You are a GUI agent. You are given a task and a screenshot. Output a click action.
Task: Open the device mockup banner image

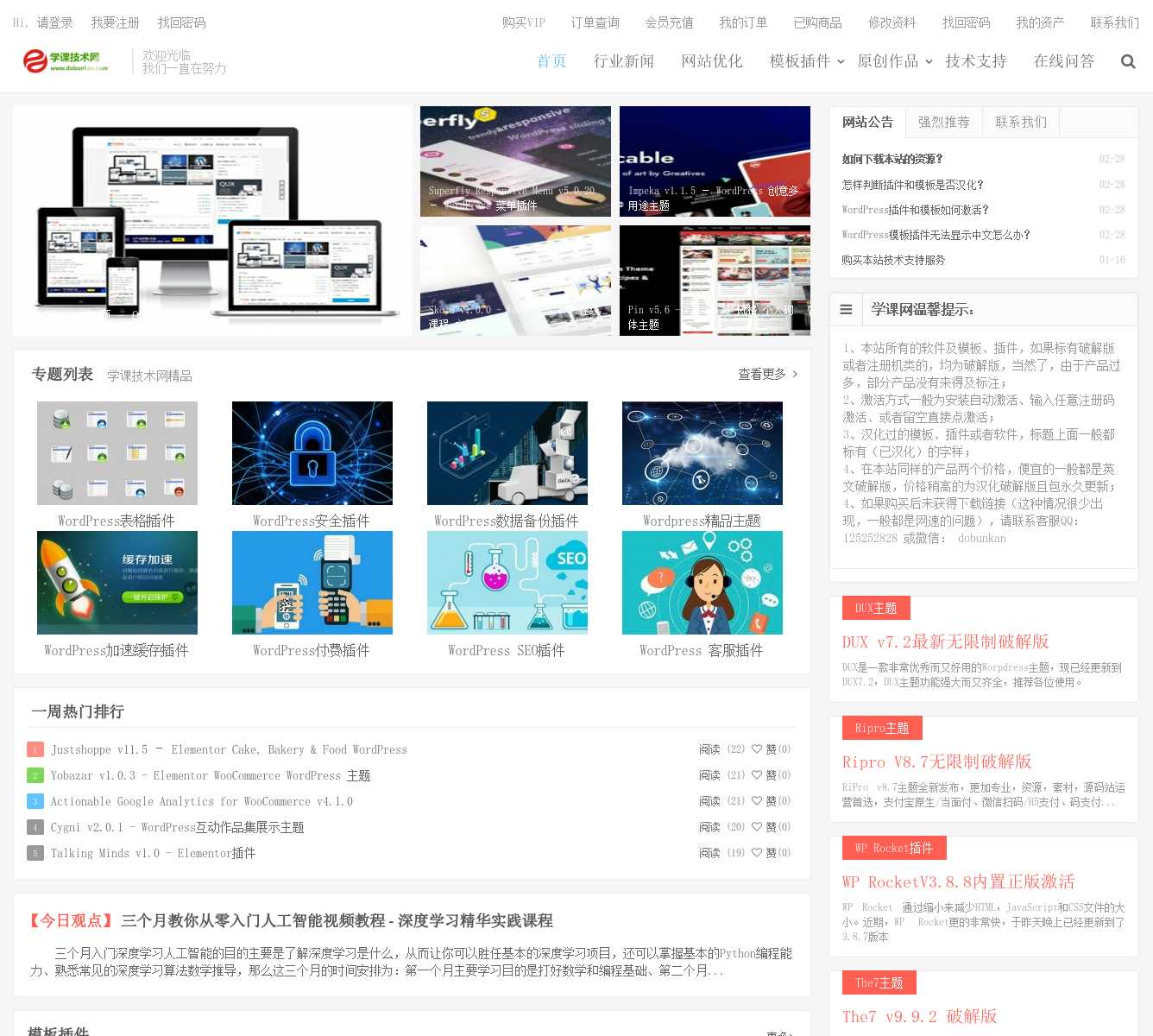pos(212,221)
